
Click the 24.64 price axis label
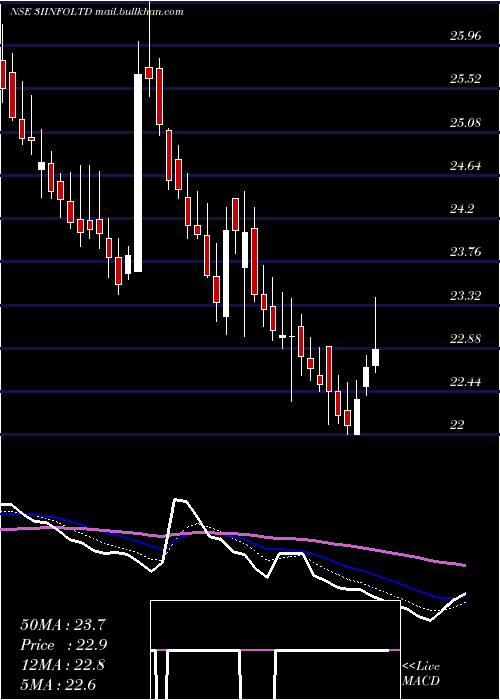tap(466, 166)
